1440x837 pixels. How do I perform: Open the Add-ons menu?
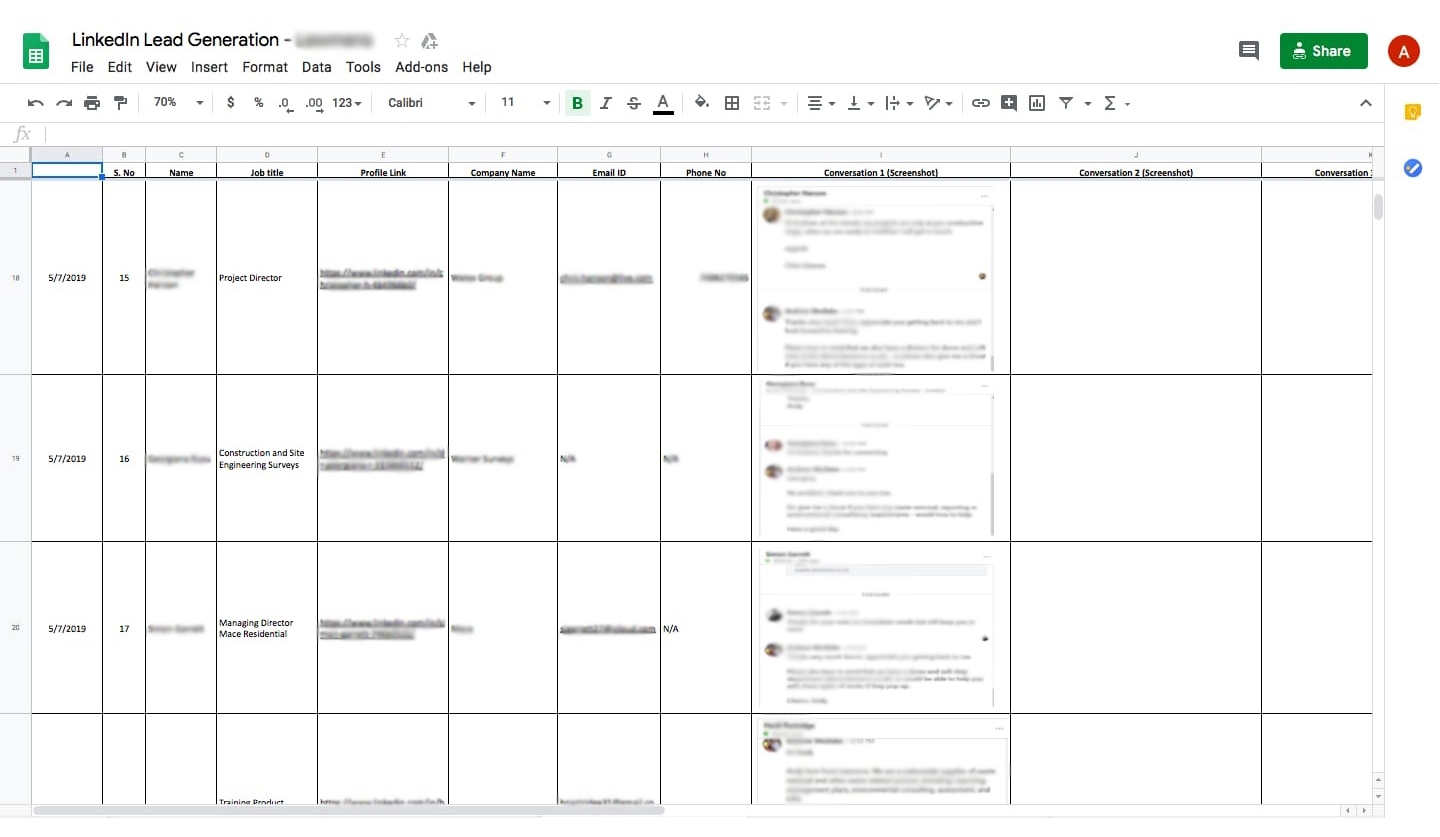[x=421, y=67]
